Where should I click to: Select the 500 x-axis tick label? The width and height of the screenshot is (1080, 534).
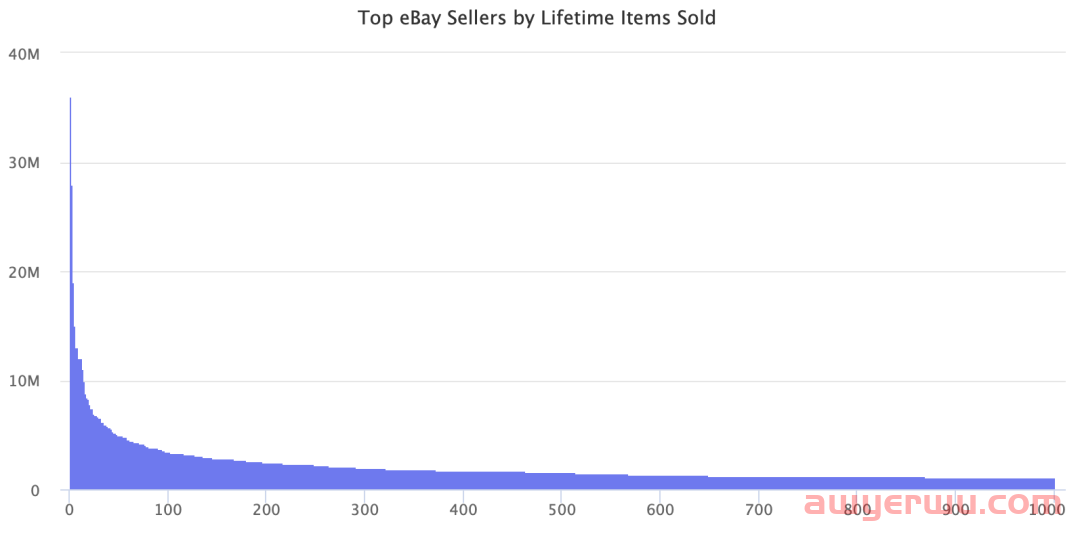click(562, 510)
